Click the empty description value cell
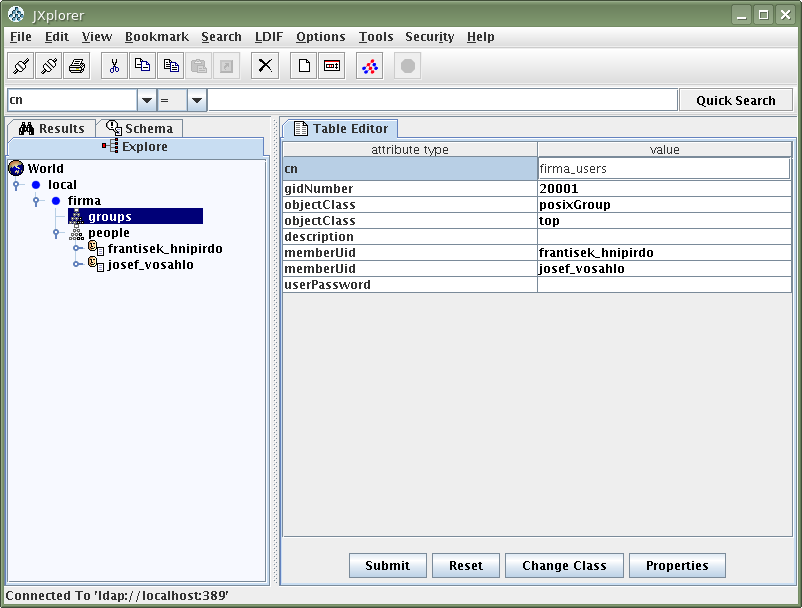 coord(664,237)
